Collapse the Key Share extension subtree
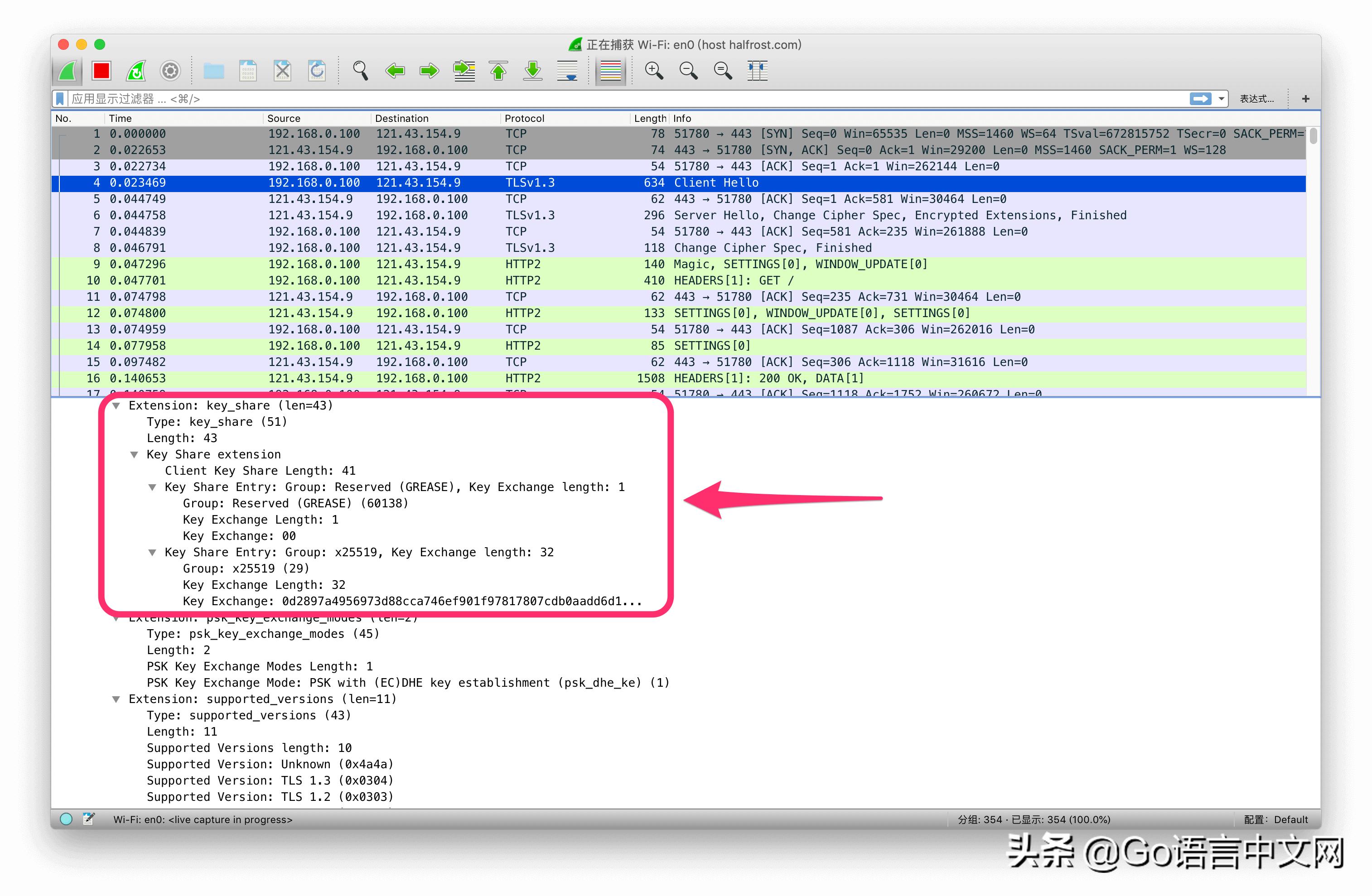Screen dimensions: 1372x896 [x=134, y=455]
